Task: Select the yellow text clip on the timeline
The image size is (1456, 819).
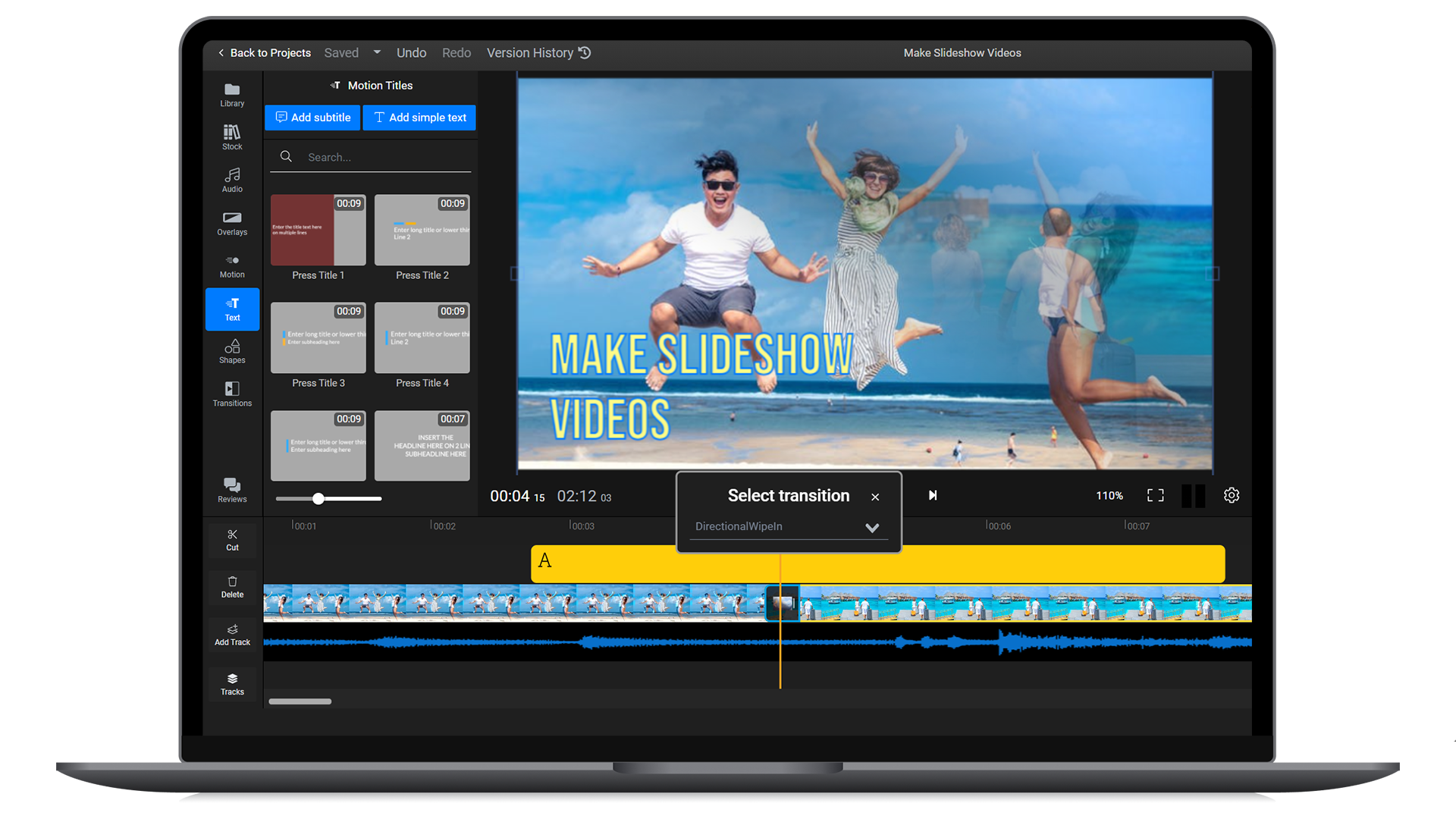Action: [x=878, y=563]
